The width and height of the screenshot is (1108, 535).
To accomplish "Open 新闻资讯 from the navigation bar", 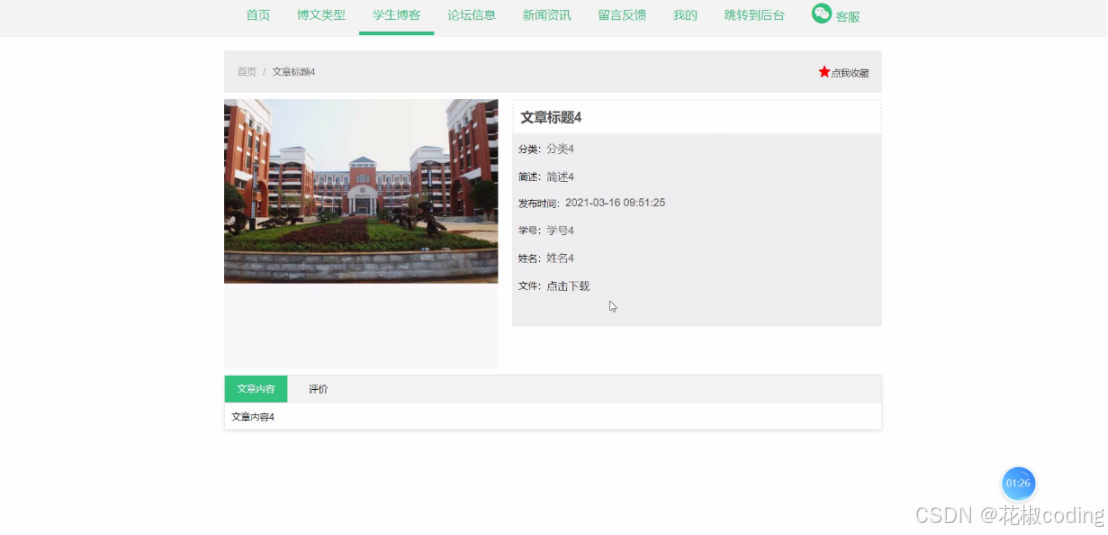I will click(546, 16).
